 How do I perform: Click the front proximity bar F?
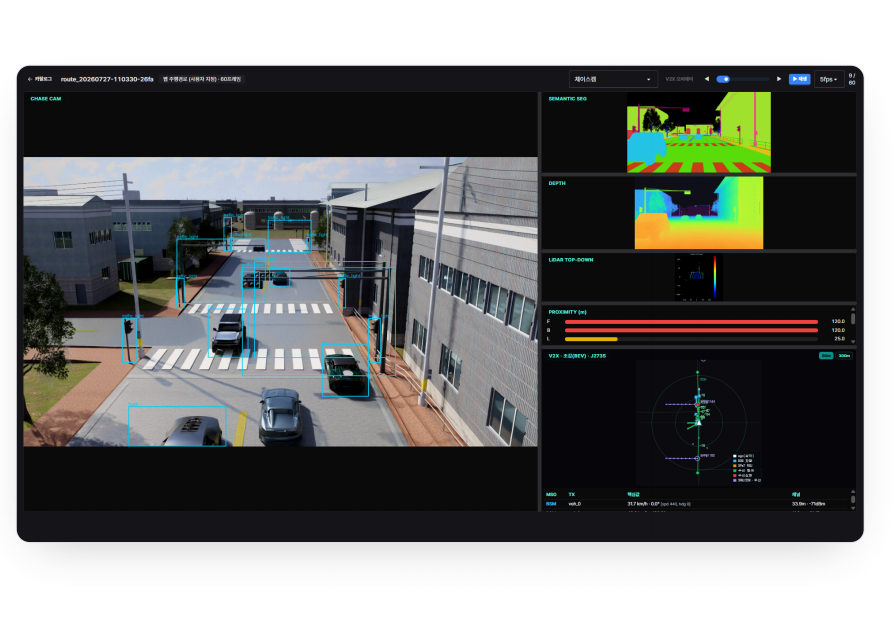pyautogui.click(x=691, y=322)
